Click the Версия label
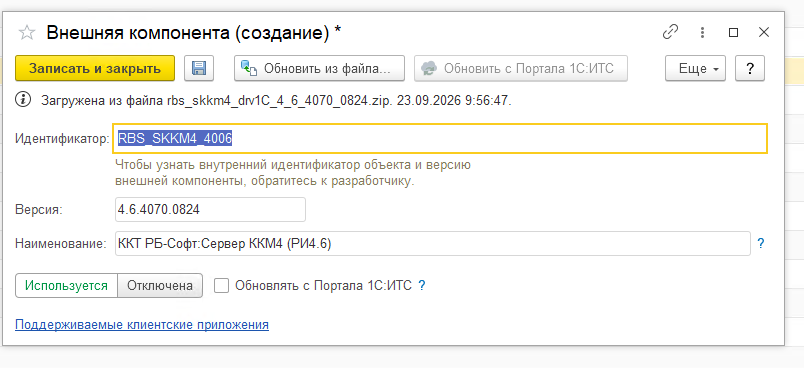The height and width of the screenshot is (368, 804). click(x=39, y=210)
